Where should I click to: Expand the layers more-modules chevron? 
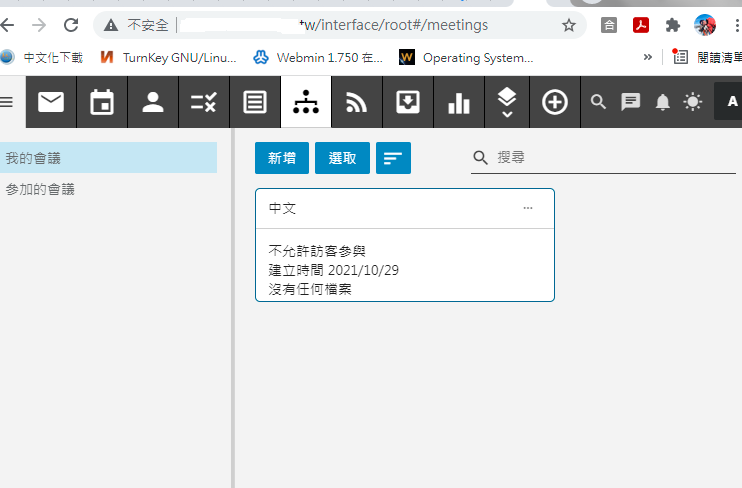(x=507, y=102)
